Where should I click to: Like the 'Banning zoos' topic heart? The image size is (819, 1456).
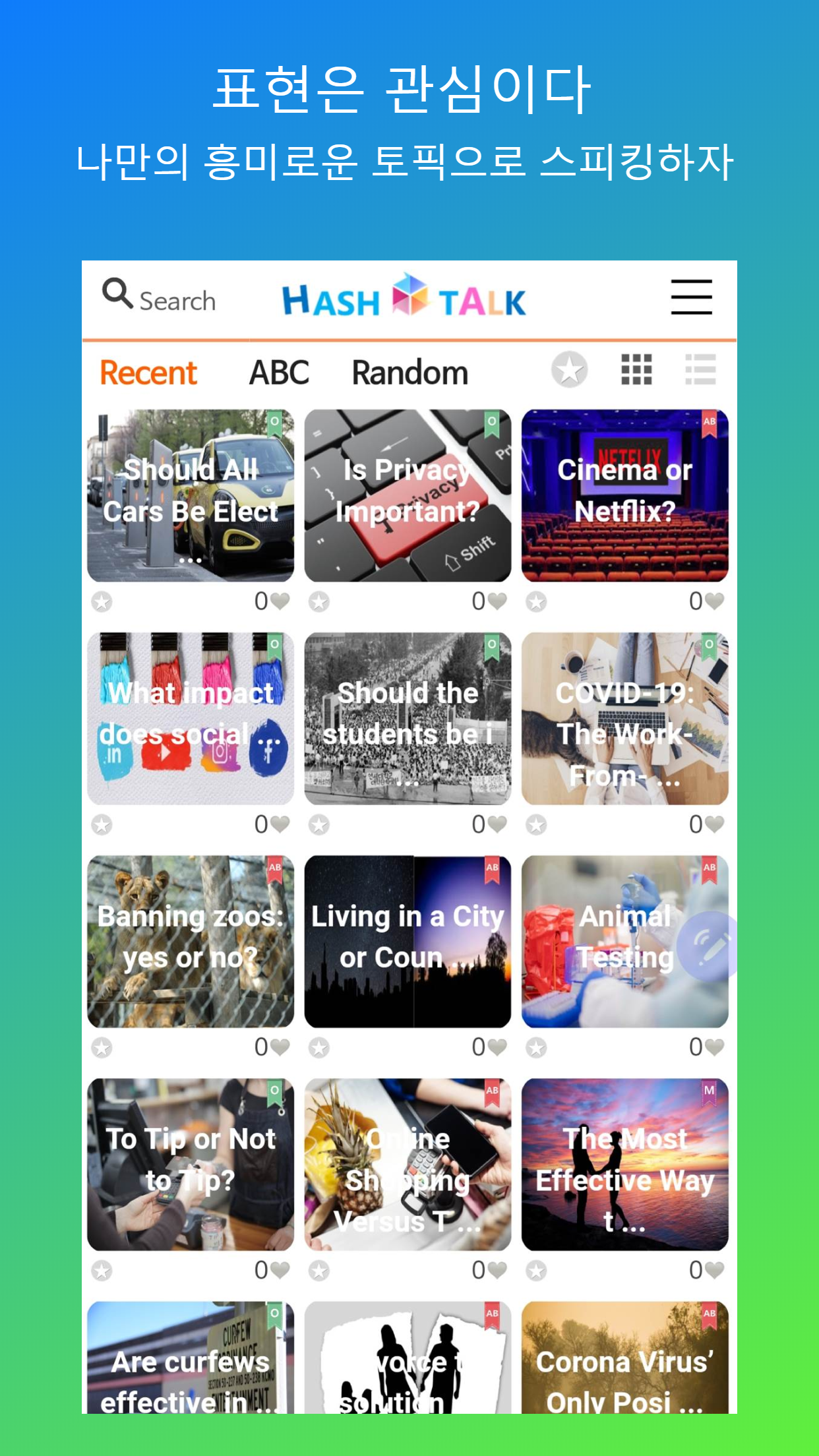click(x=280, y=1046)
